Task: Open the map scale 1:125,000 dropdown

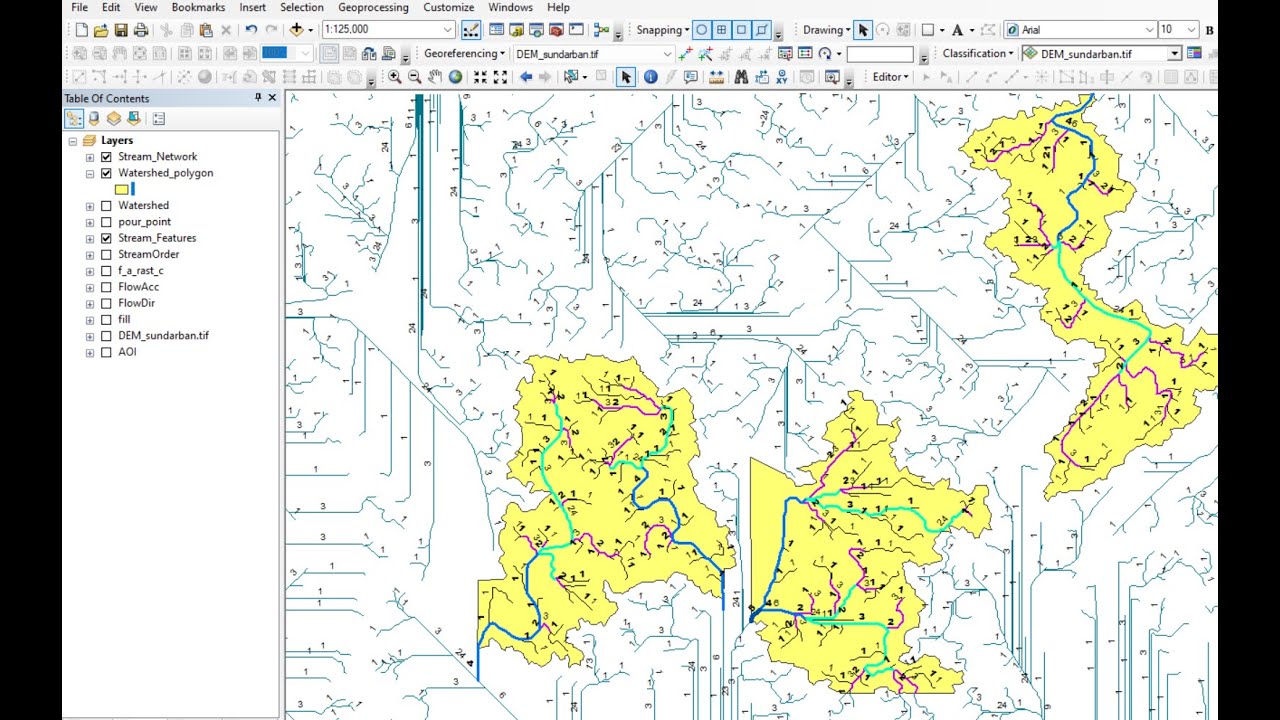Action: pyautogui.click(x=447, y=30)
